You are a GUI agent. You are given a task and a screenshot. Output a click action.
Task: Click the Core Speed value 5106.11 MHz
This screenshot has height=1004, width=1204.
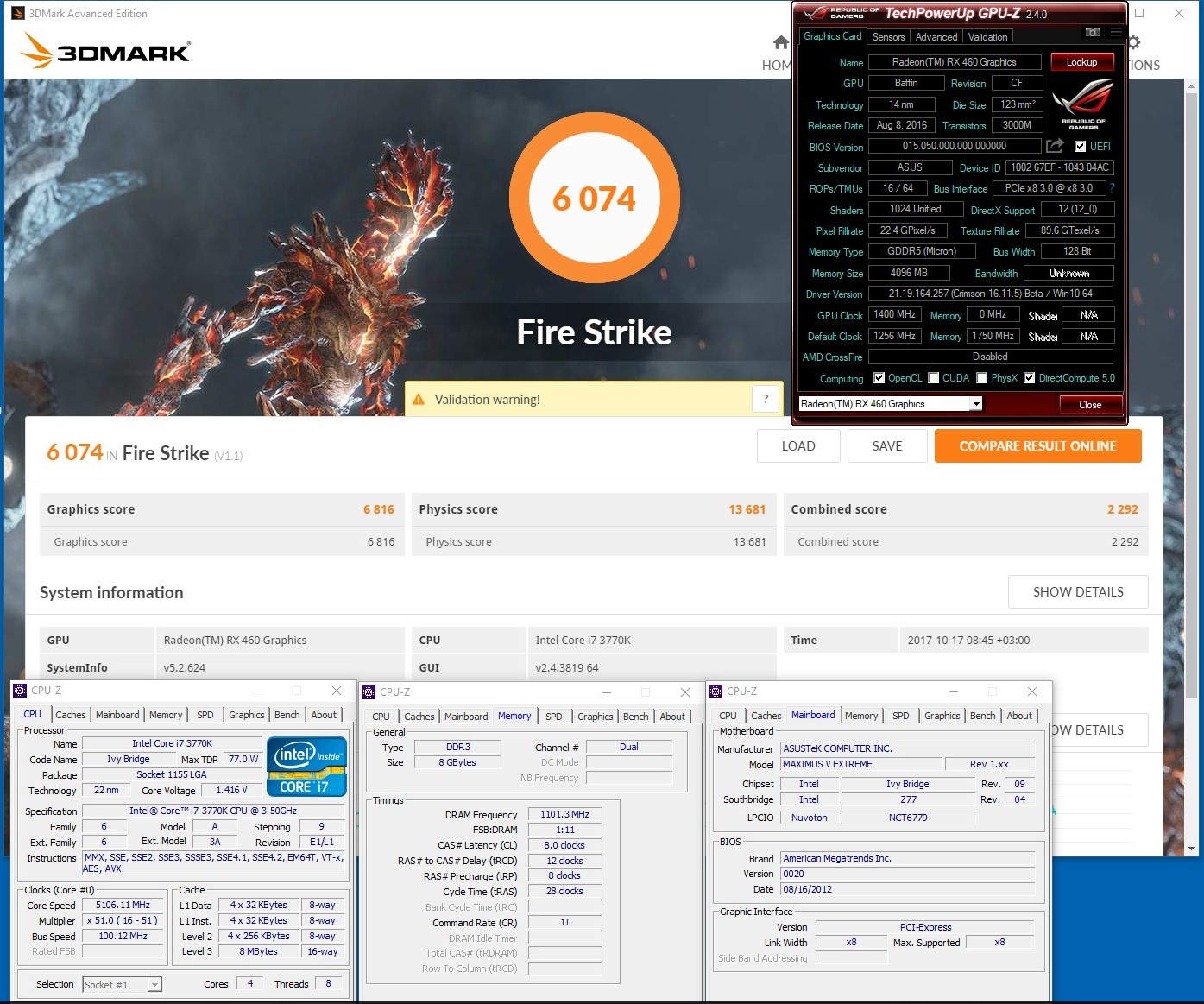[123, 906]
